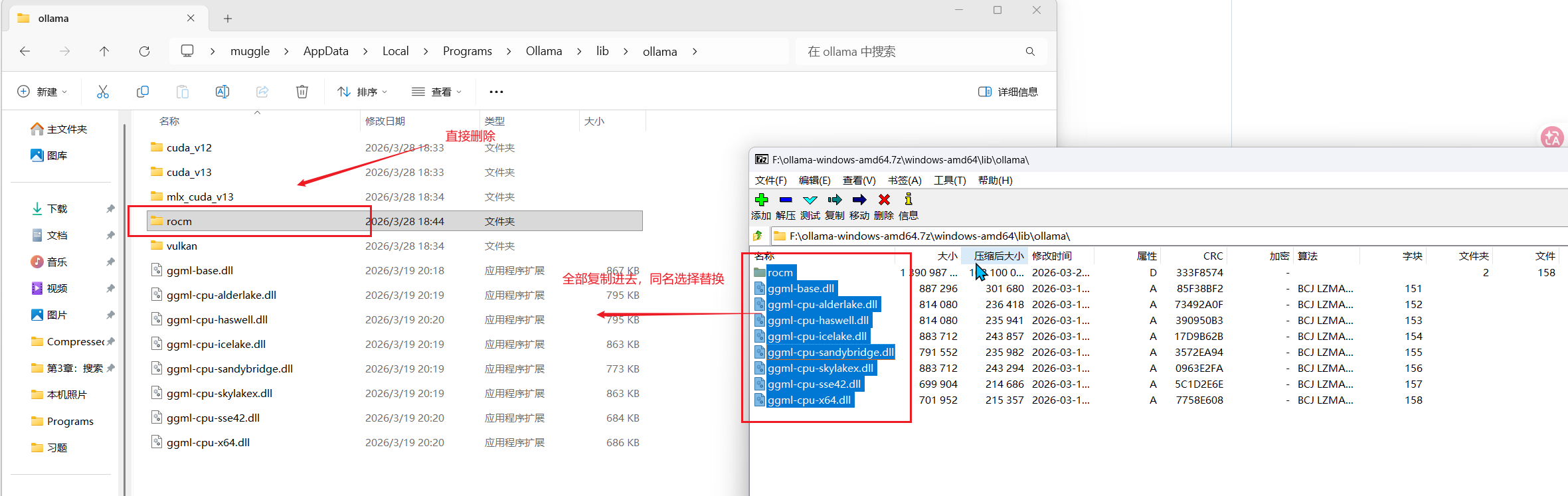Refresh the Explorer folder view

coord(144,51)
